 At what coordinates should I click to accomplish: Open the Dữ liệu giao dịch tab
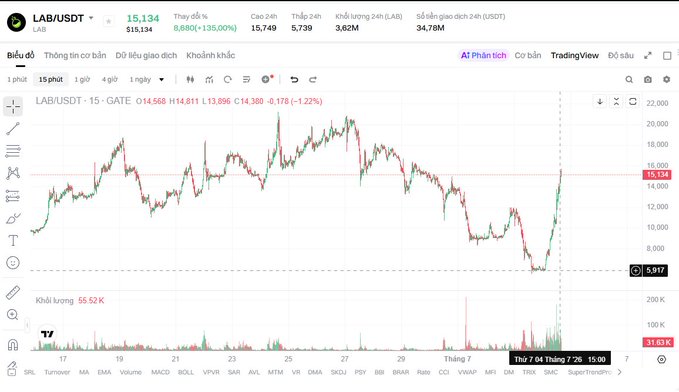[x=146, y=55]
